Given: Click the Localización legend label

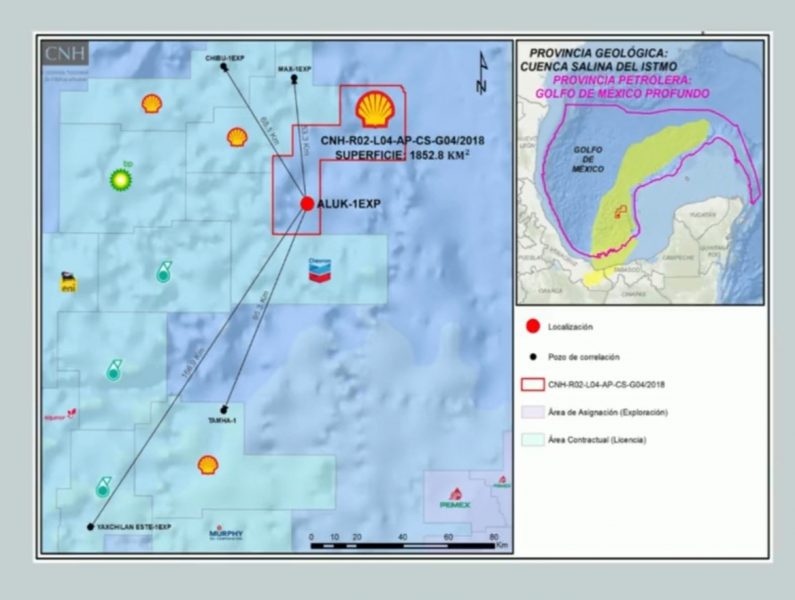Looking at the screenshot, I should tap(570, 327).
